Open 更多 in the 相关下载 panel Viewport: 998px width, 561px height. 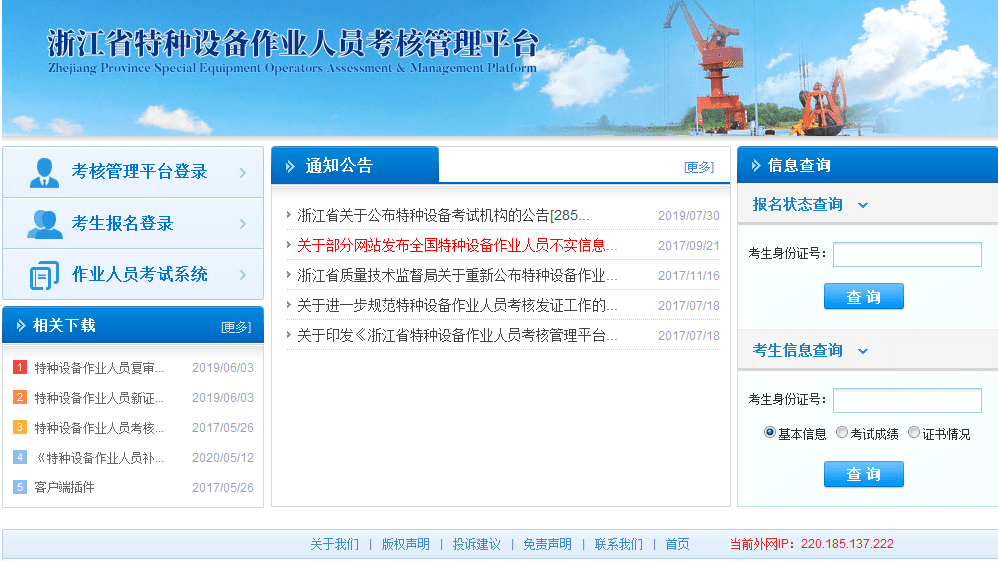(236, 327)
